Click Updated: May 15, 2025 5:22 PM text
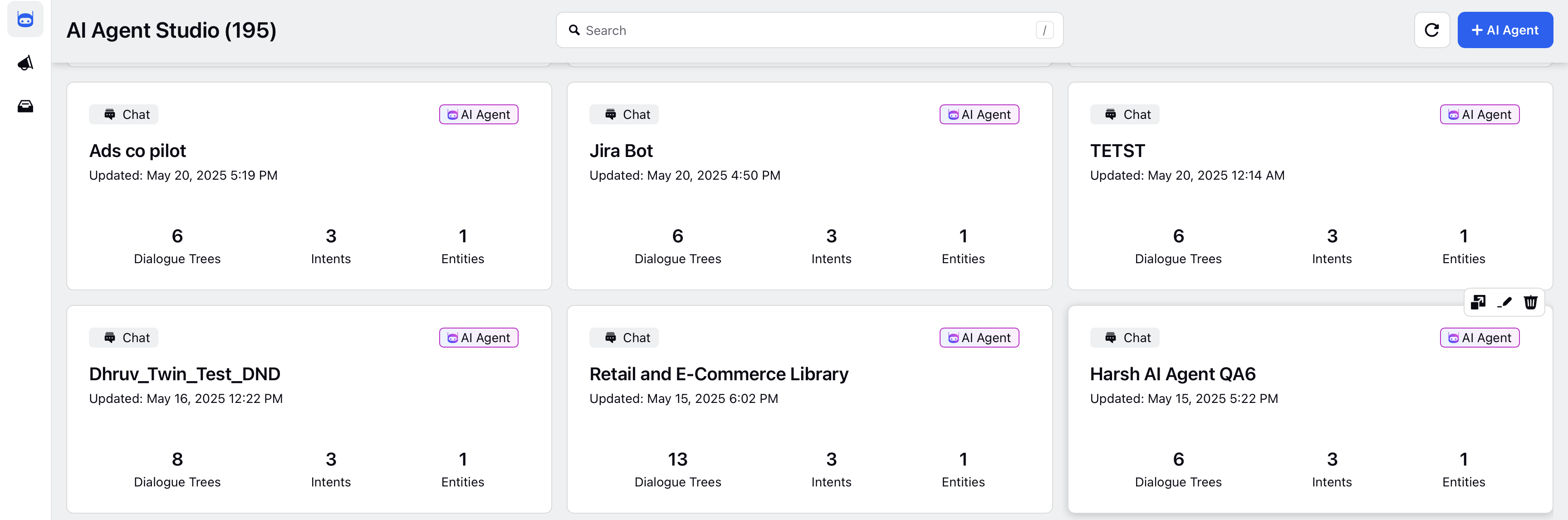1568x520 pixels. [1184, 399]
